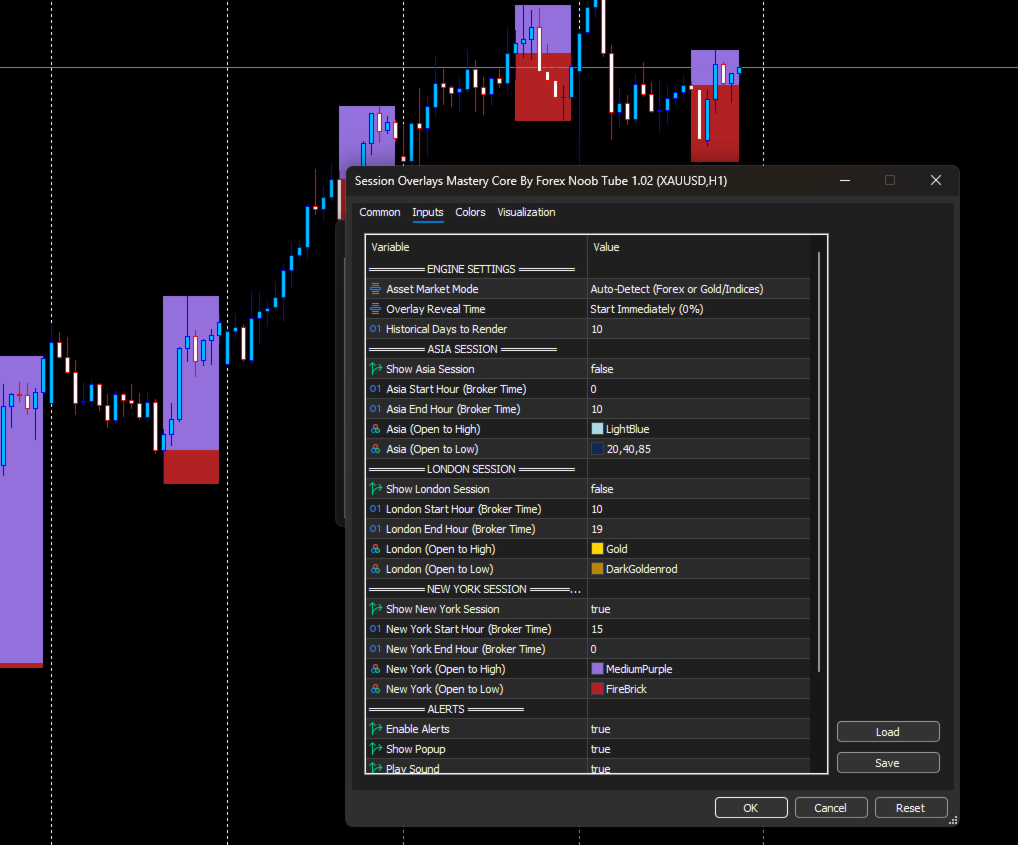
Task: Select the LONDON SESSION separator row
Action: point(588,469)
